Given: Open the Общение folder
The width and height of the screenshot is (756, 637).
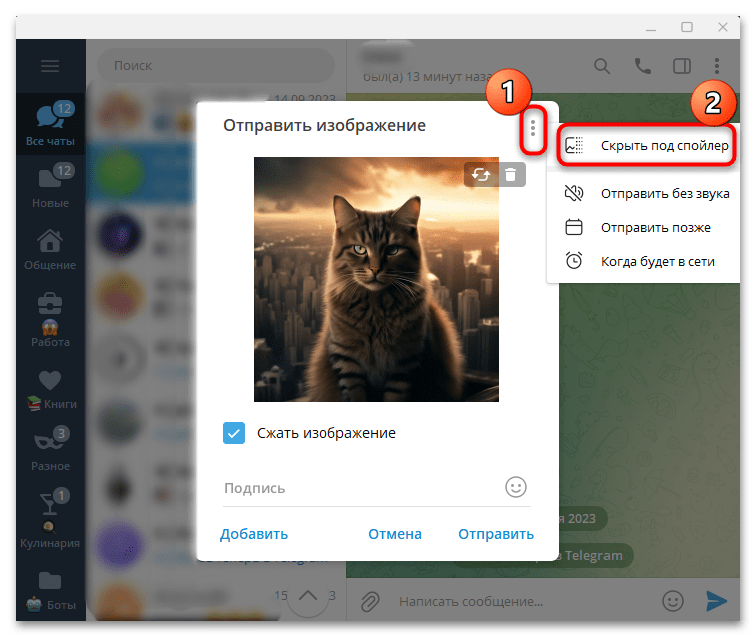Looking at the screenshot, I should point(50,248).
